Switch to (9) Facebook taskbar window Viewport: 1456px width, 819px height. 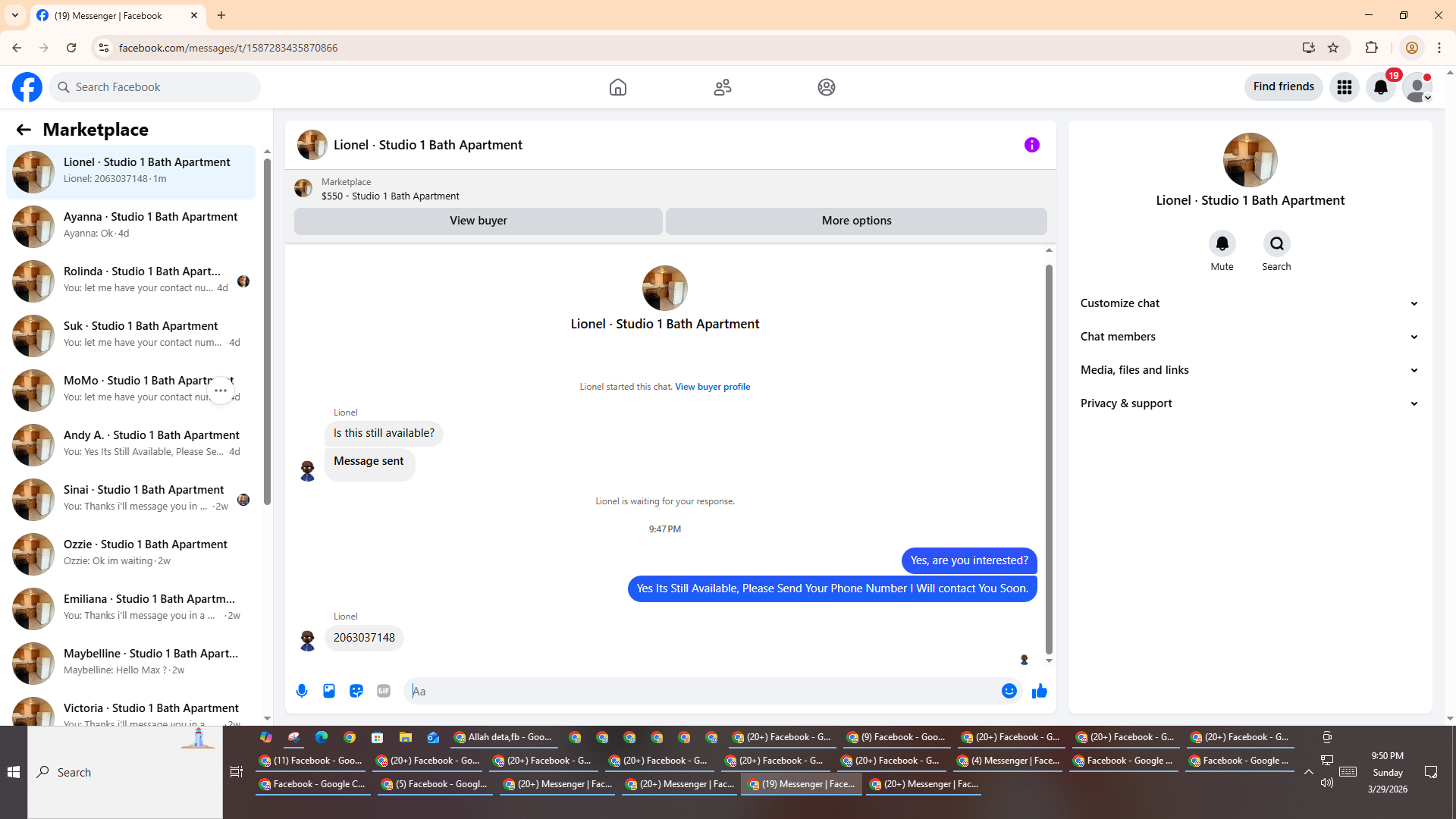(896, 737)
